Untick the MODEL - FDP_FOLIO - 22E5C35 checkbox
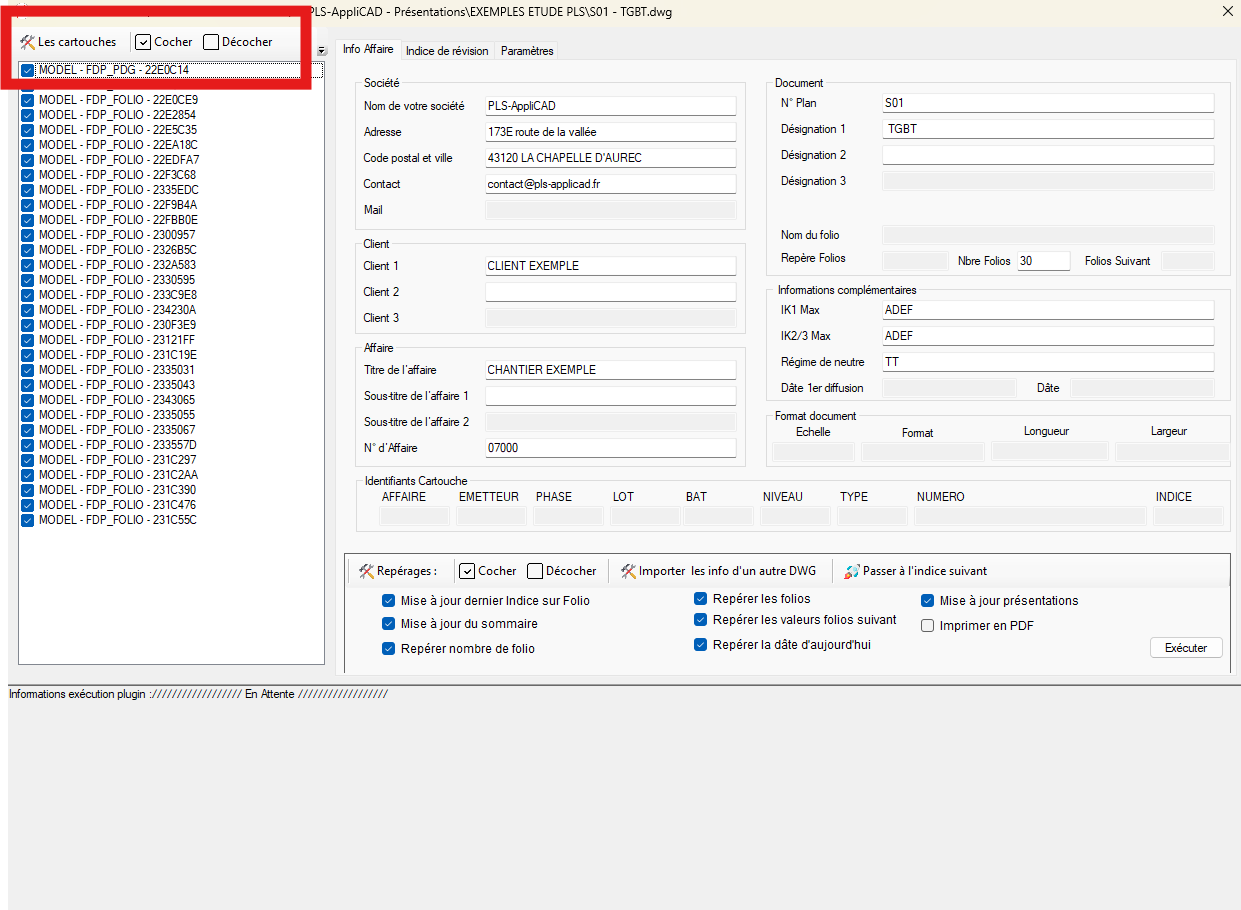 tap(27, 130)
